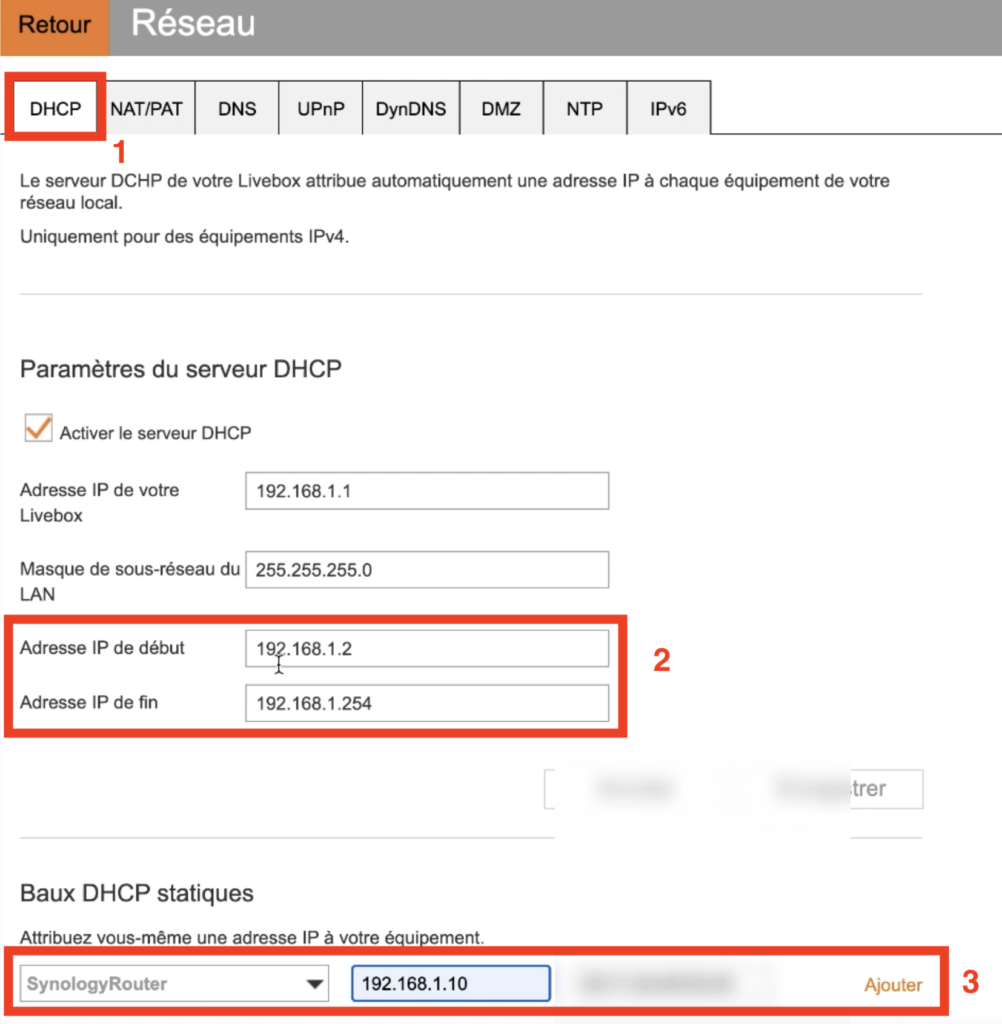Click the Adresse IP de début label
Viewport: 1002px width, 1024px height.
coord(102,648)
